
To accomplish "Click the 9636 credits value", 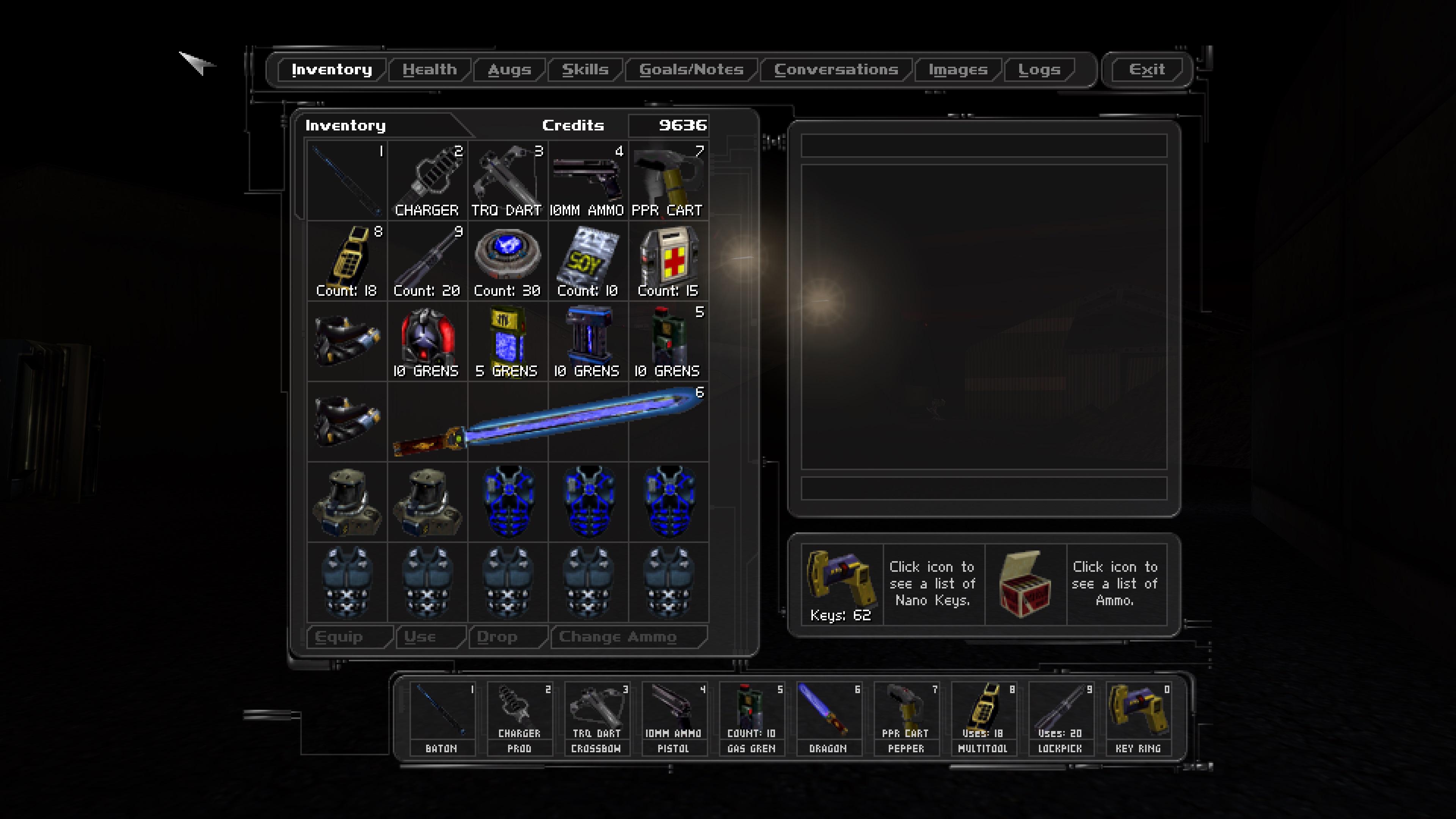I will 683,125.
